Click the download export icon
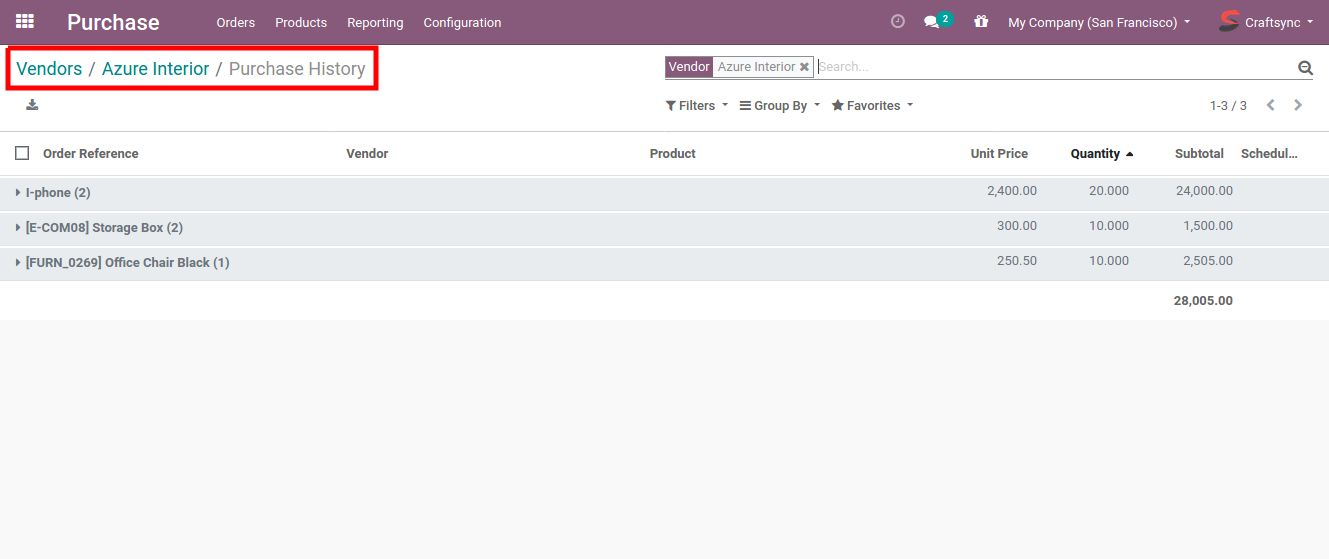1329x559 pixels. point(32,105)
